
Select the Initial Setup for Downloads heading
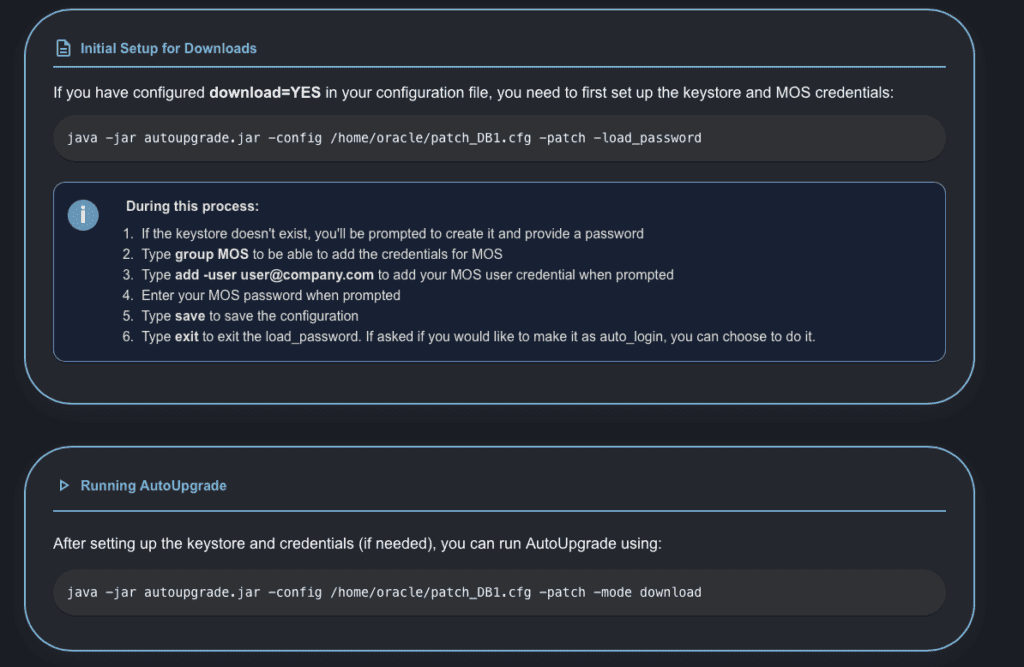[168, 48]
